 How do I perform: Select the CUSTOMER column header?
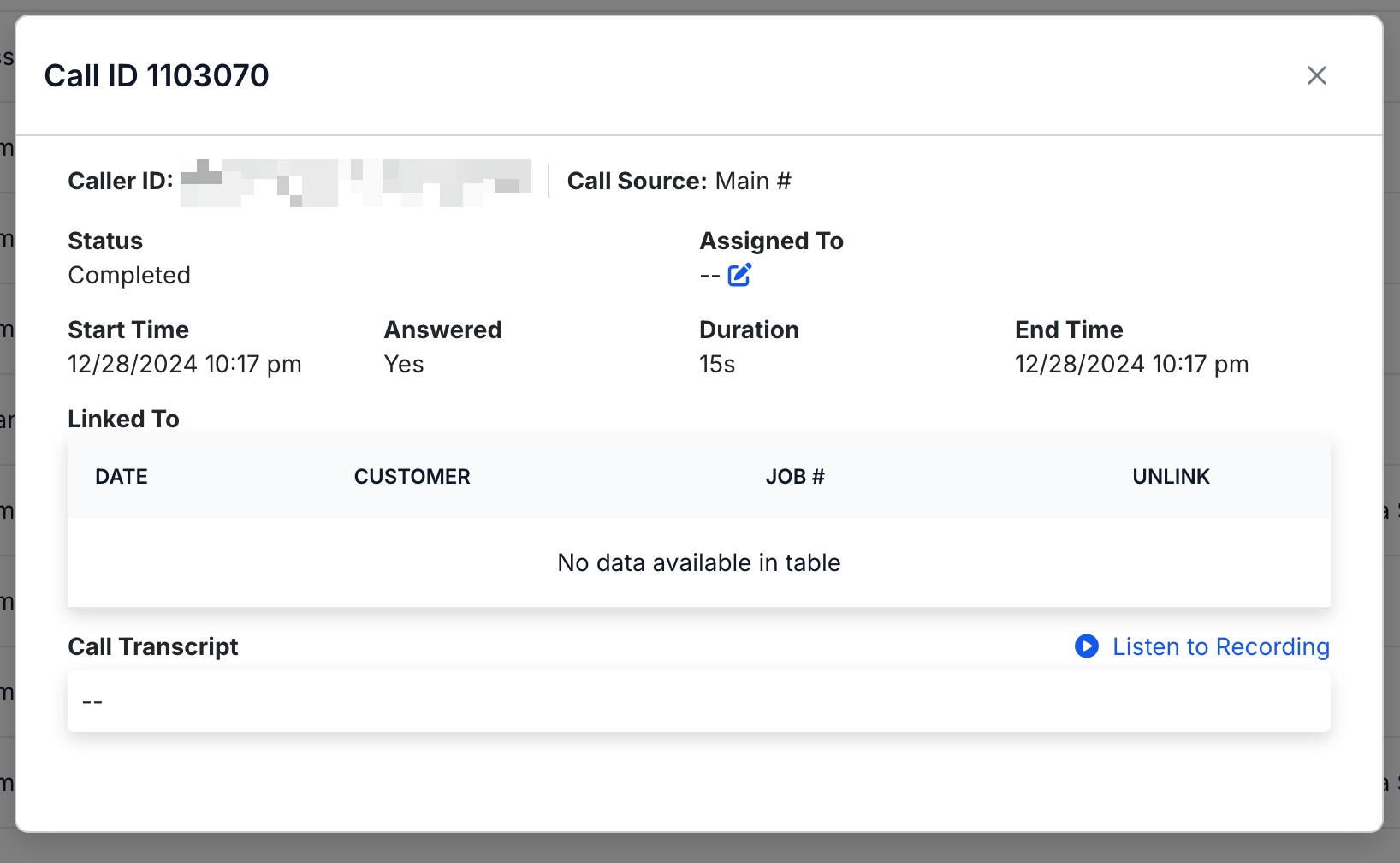pos(412,476)
